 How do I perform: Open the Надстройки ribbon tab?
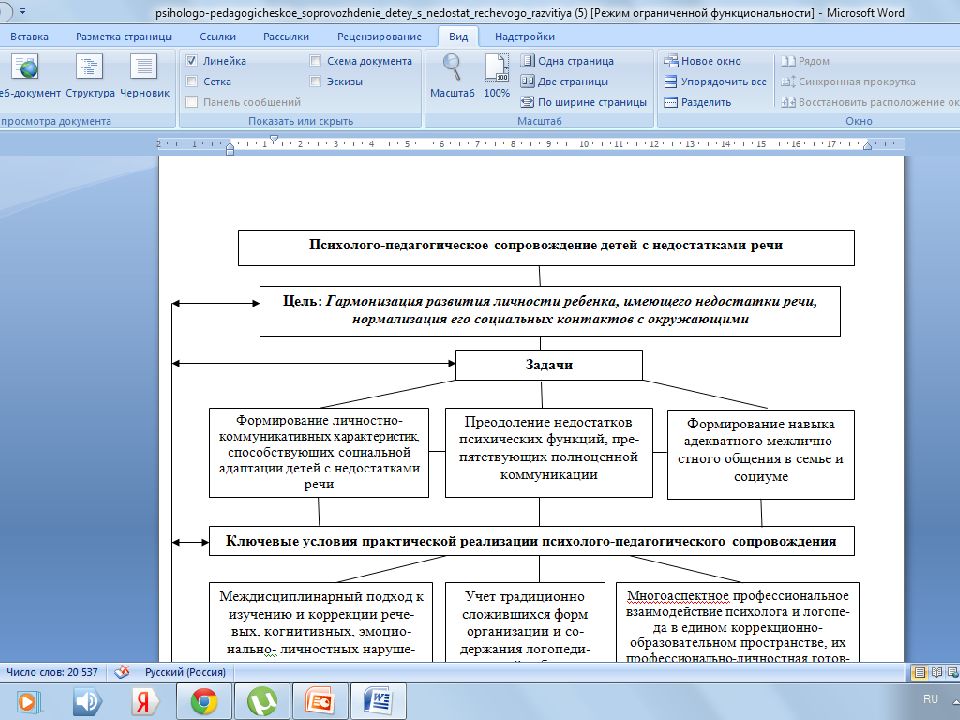click(525, 37)
